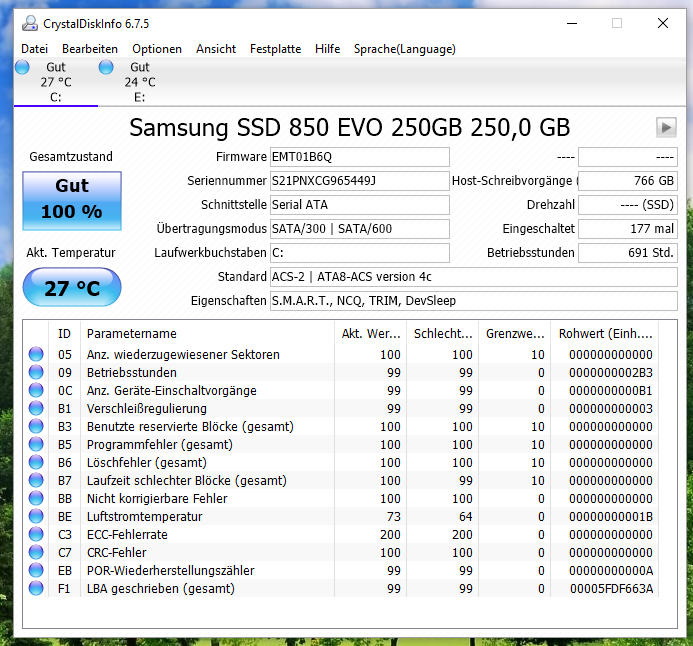The image size is (693, 646).
Task: Click the Eingeschaltet 177 mal value
Action: 628,228
